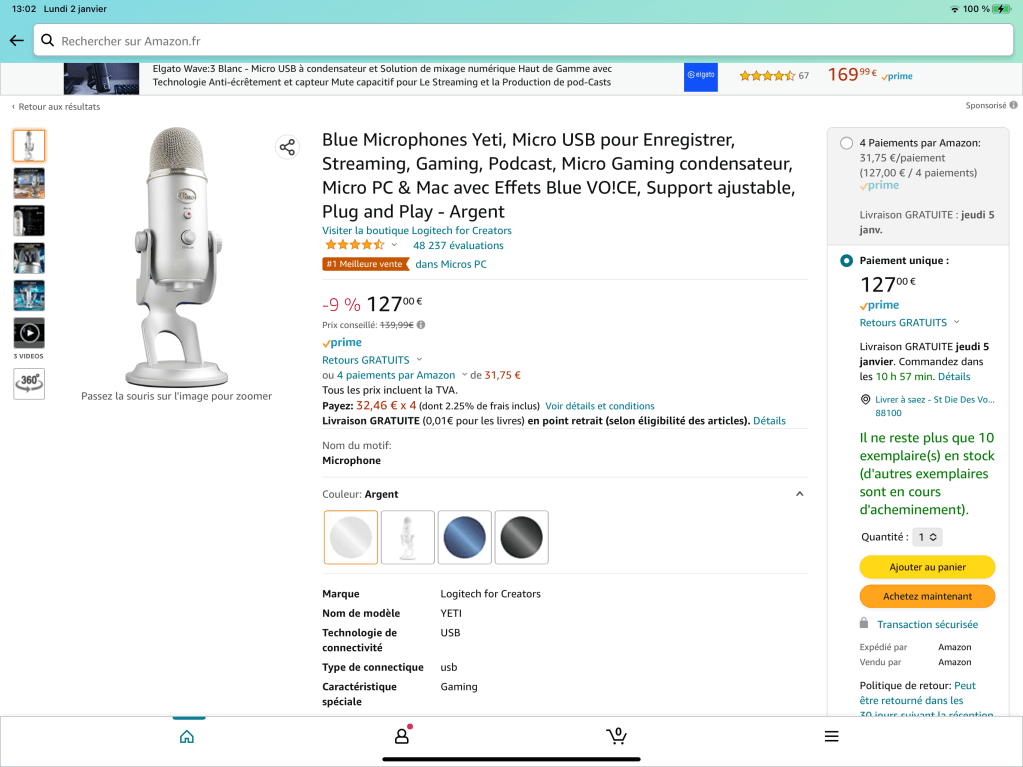The image size is (1023, 767).
Task: Open the Quantité dropdown
Action: 927,537
